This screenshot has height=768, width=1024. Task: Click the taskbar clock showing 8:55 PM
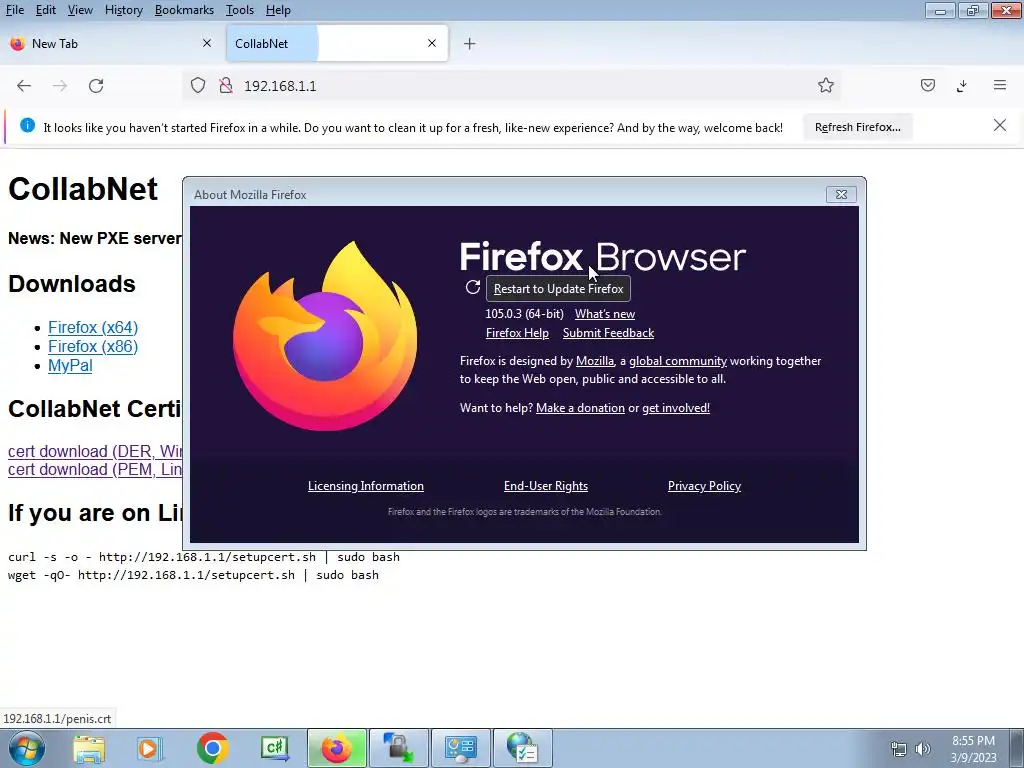[973, 749]
